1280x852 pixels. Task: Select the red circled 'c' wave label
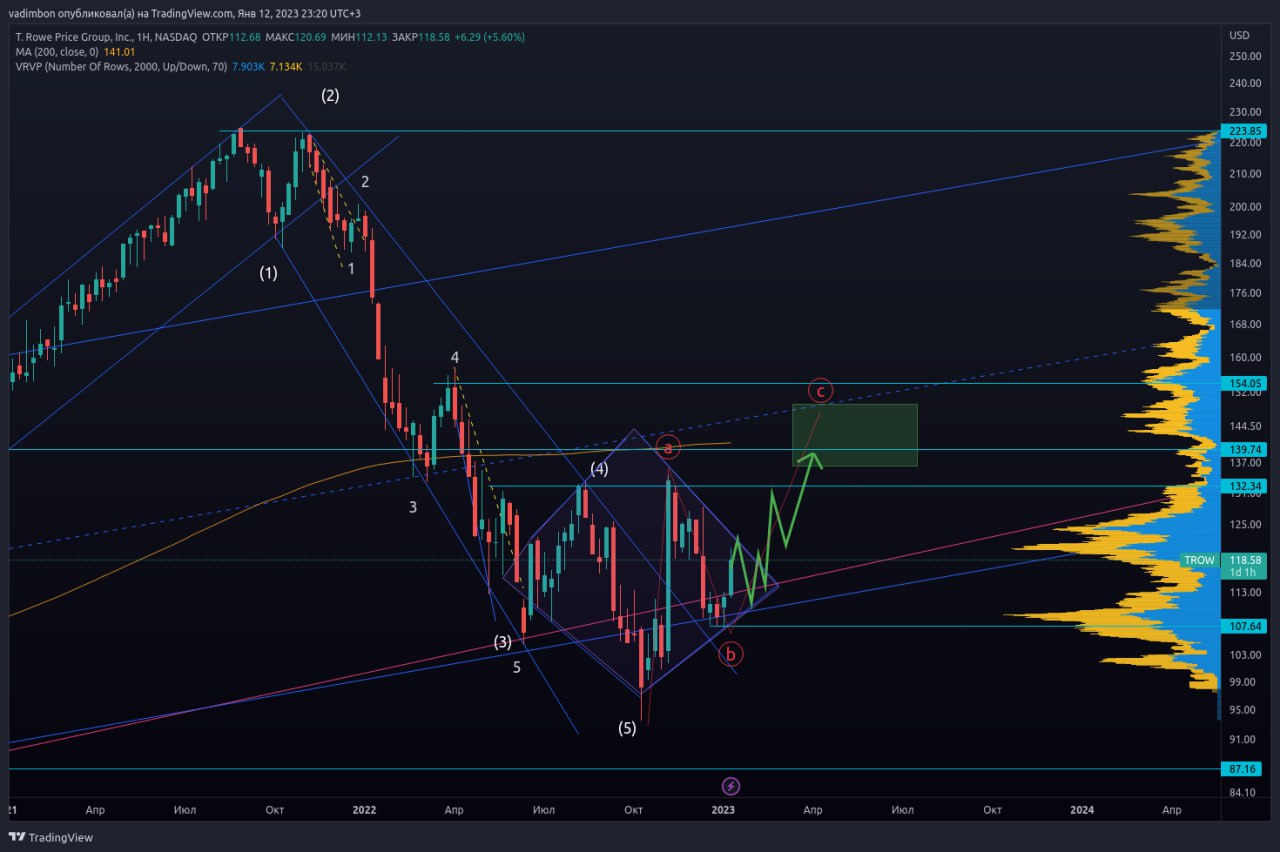click(820, 391)
